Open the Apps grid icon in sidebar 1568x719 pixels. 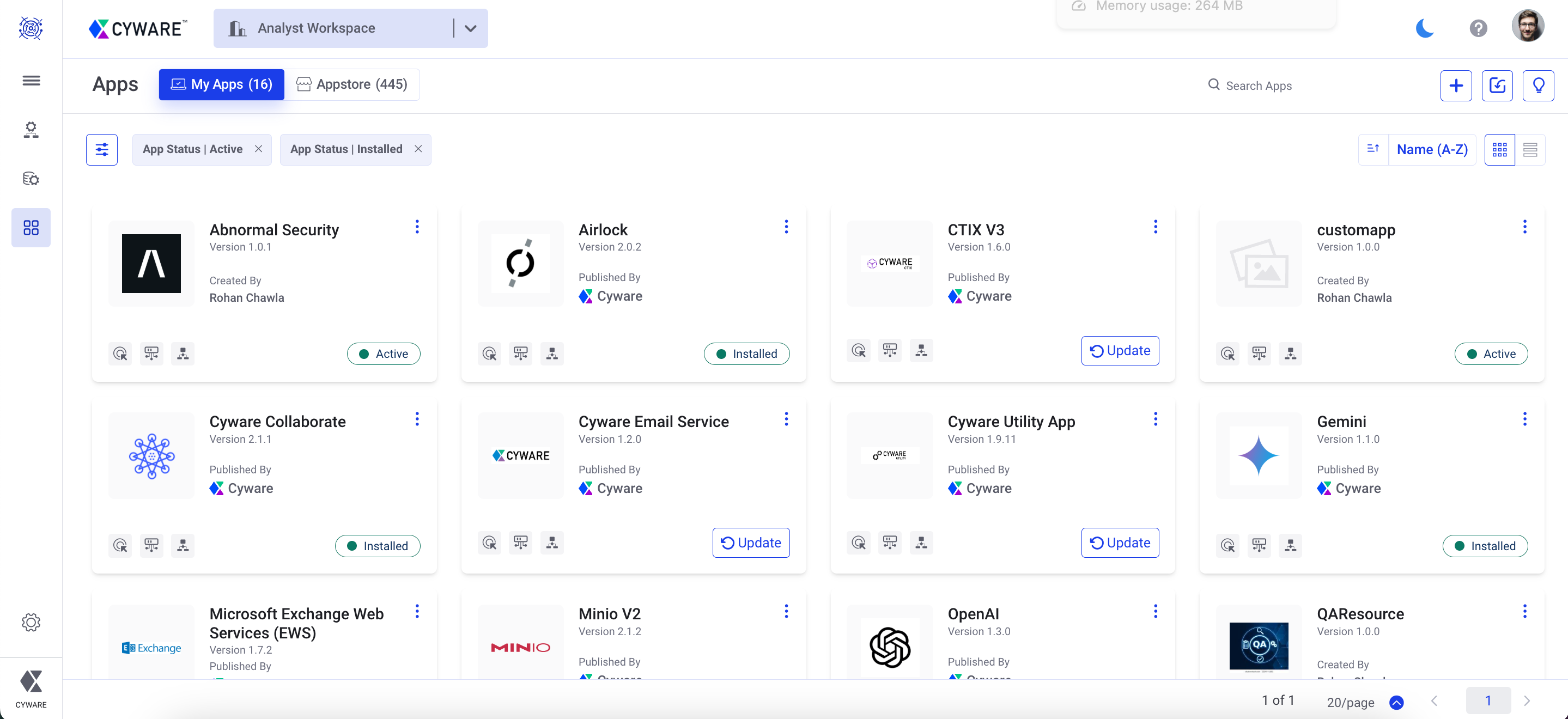tap(31, 227)
